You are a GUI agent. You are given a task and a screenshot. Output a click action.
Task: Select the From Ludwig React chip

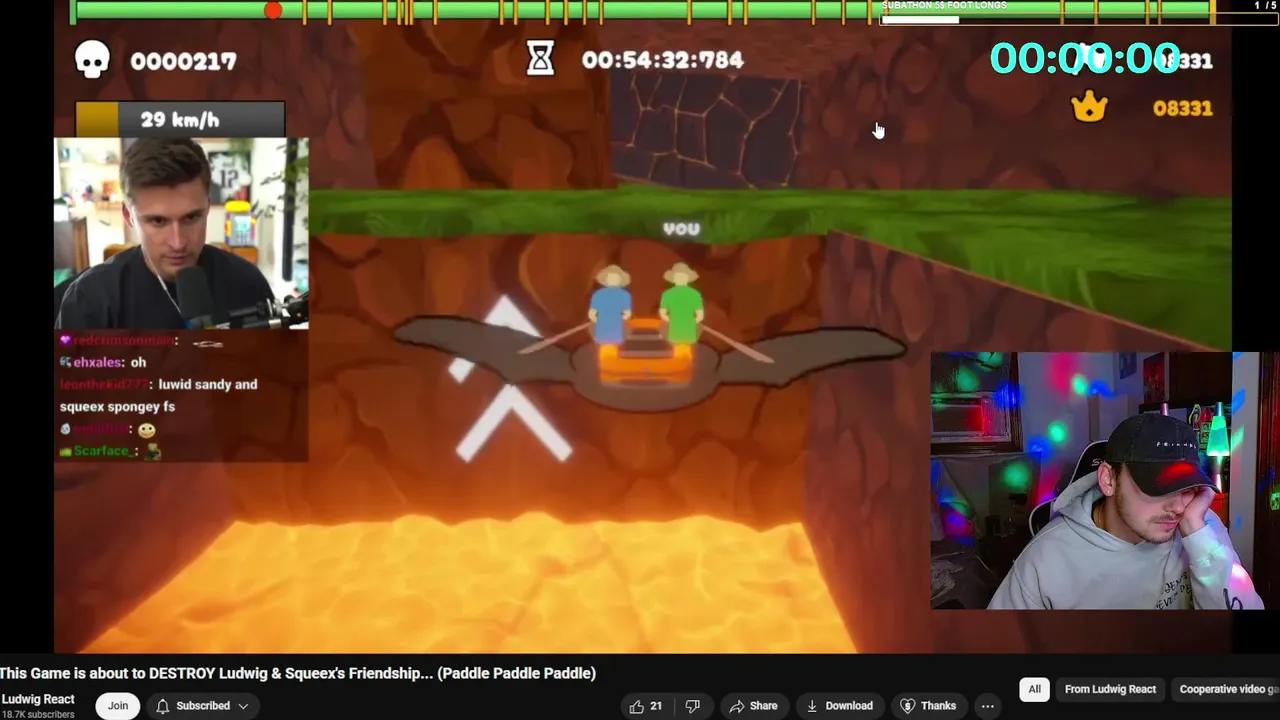(x=1110, y=689)
